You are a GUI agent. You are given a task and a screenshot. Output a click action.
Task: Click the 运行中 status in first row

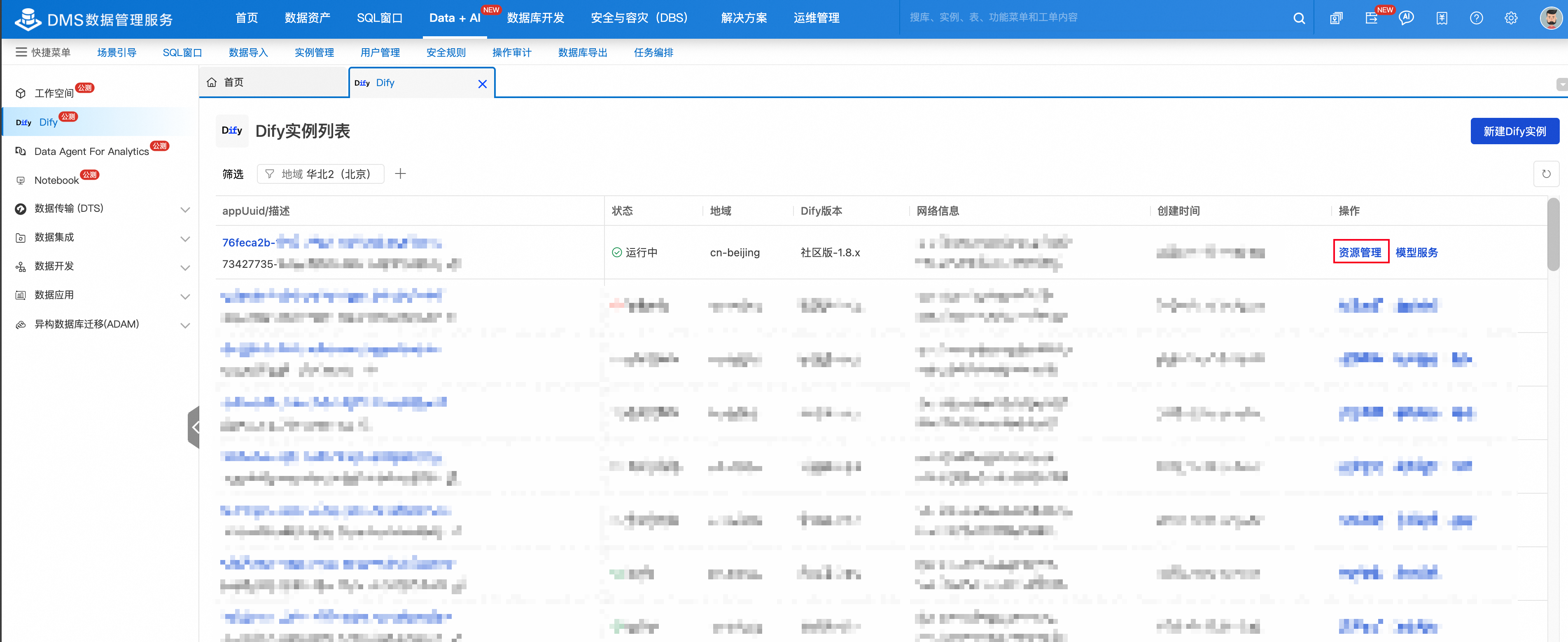[x=634, y=252]
